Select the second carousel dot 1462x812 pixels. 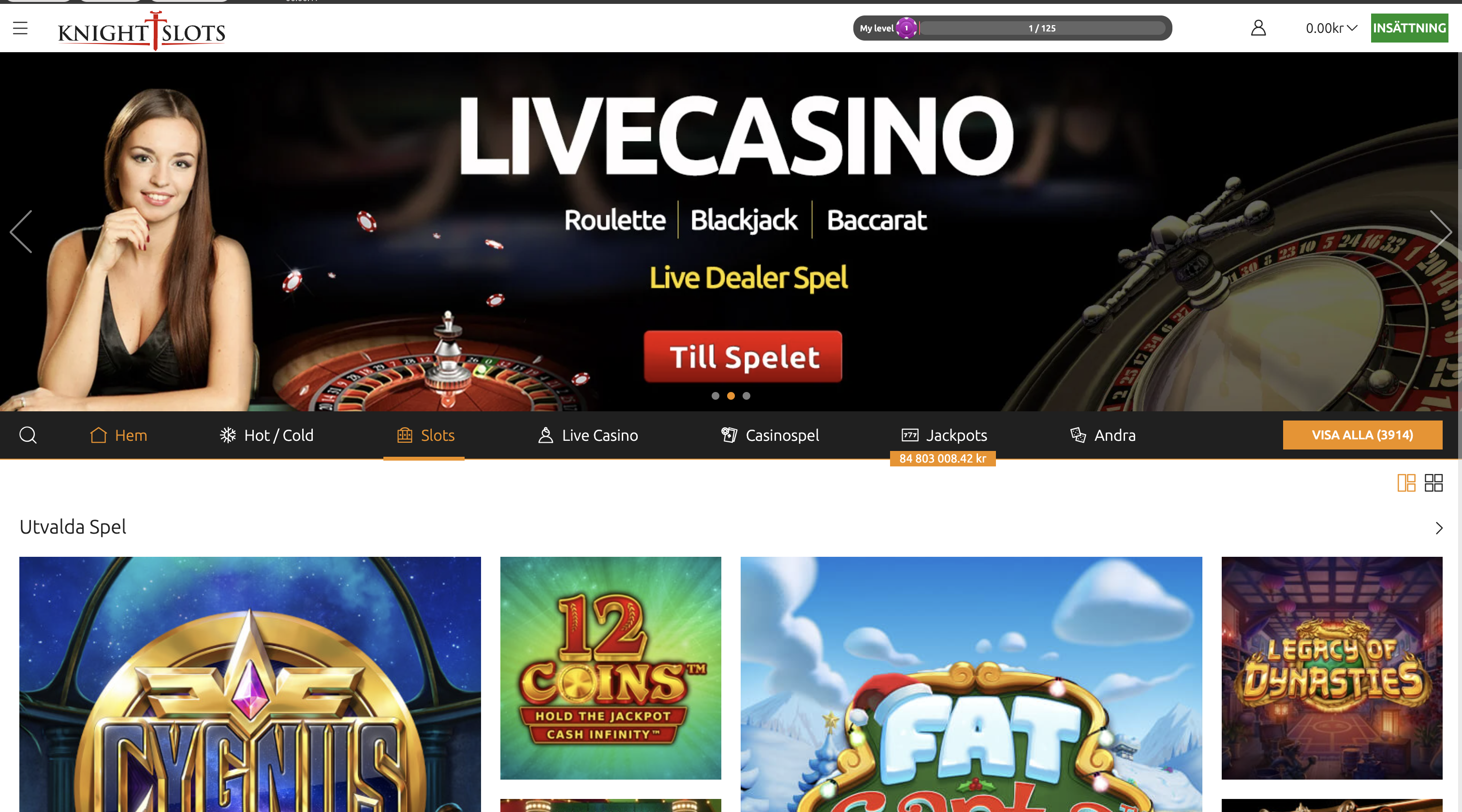(731, 396)
